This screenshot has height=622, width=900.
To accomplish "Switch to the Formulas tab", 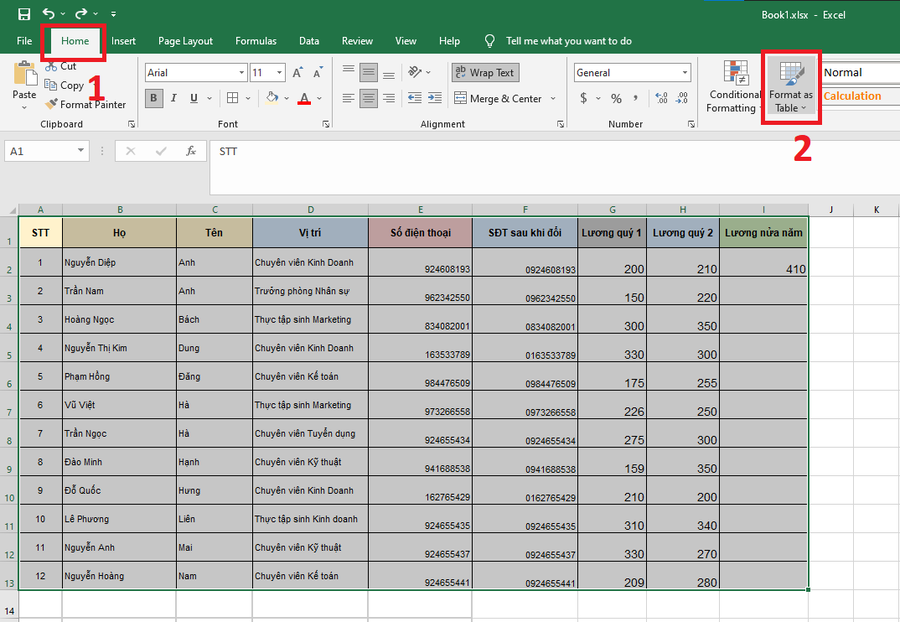I will pyautogui.click(x=256, y=41).
